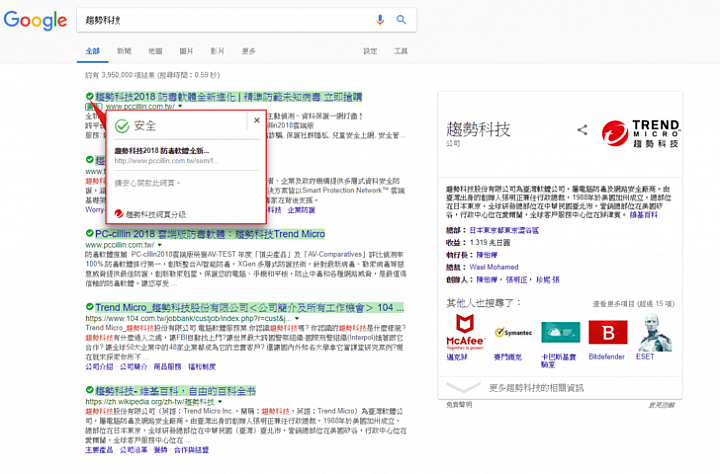Open 趨勢科技 - 維基百科 result
Image resolution: width=720 pixels, height=474 pixels.
point(175,391)
